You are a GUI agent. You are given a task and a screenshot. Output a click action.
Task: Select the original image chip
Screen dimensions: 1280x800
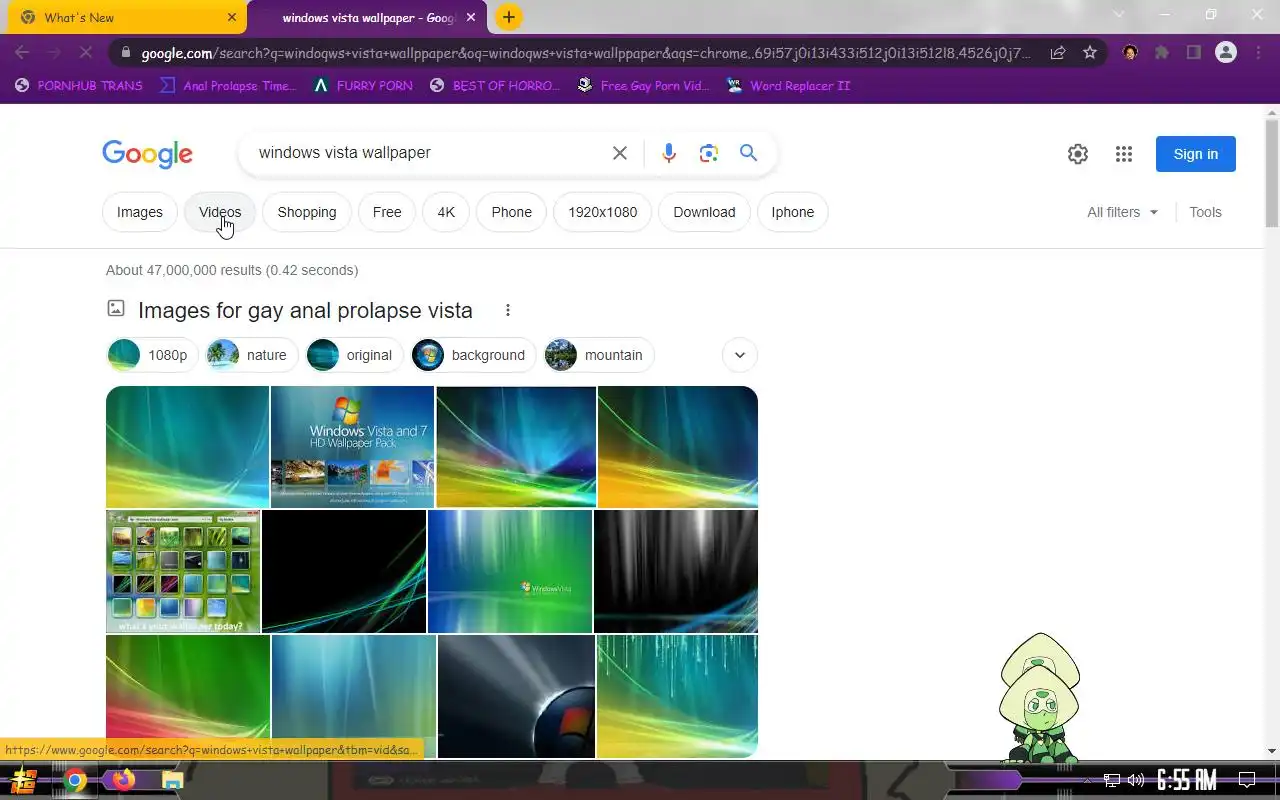coord(354,355)
